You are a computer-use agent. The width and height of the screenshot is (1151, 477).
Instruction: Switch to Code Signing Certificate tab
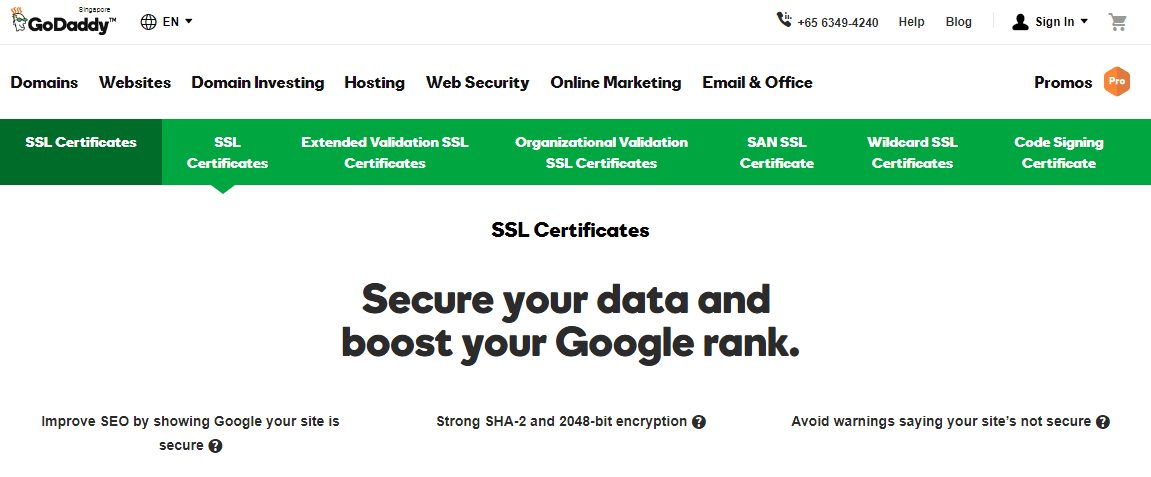pos(1059,152)
